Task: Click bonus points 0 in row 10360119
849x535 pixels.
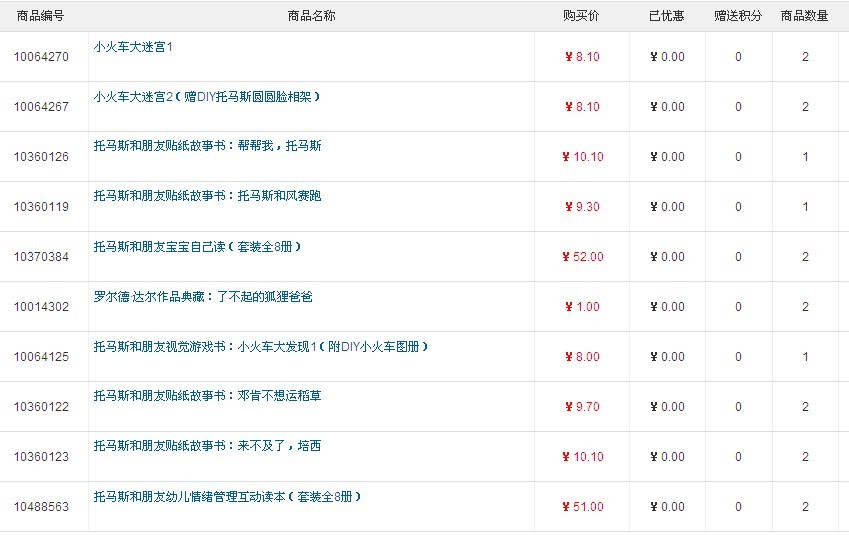Action: point(738,207)
